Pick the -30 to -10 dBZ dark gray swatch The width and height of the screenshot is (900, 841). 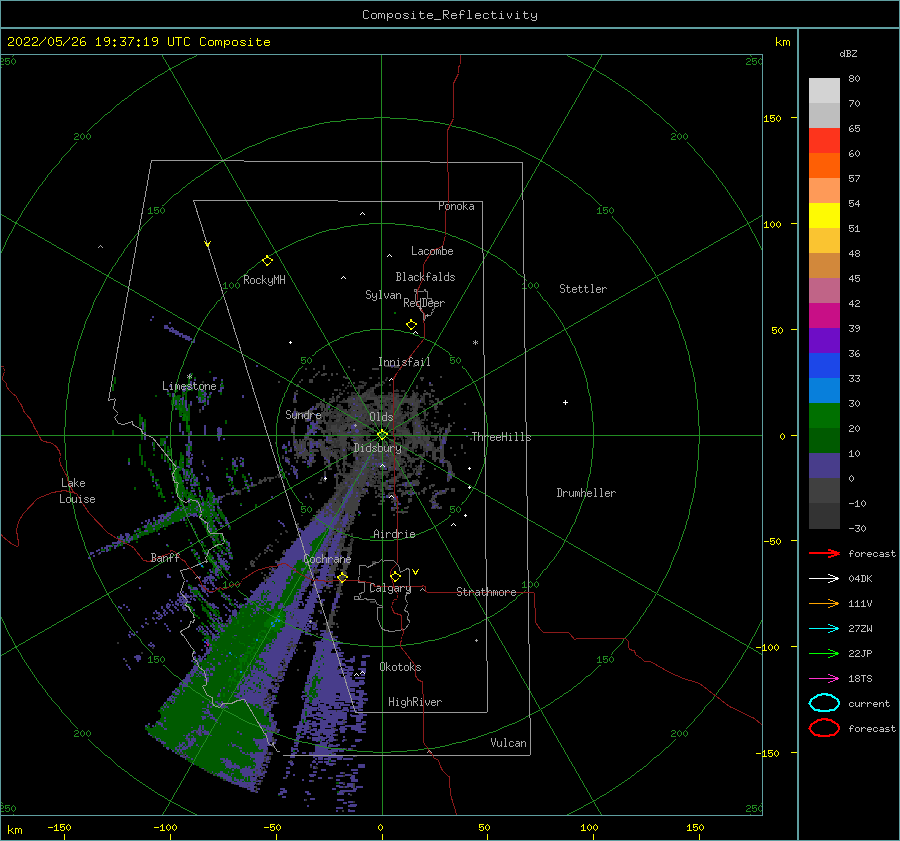[824, 516]
